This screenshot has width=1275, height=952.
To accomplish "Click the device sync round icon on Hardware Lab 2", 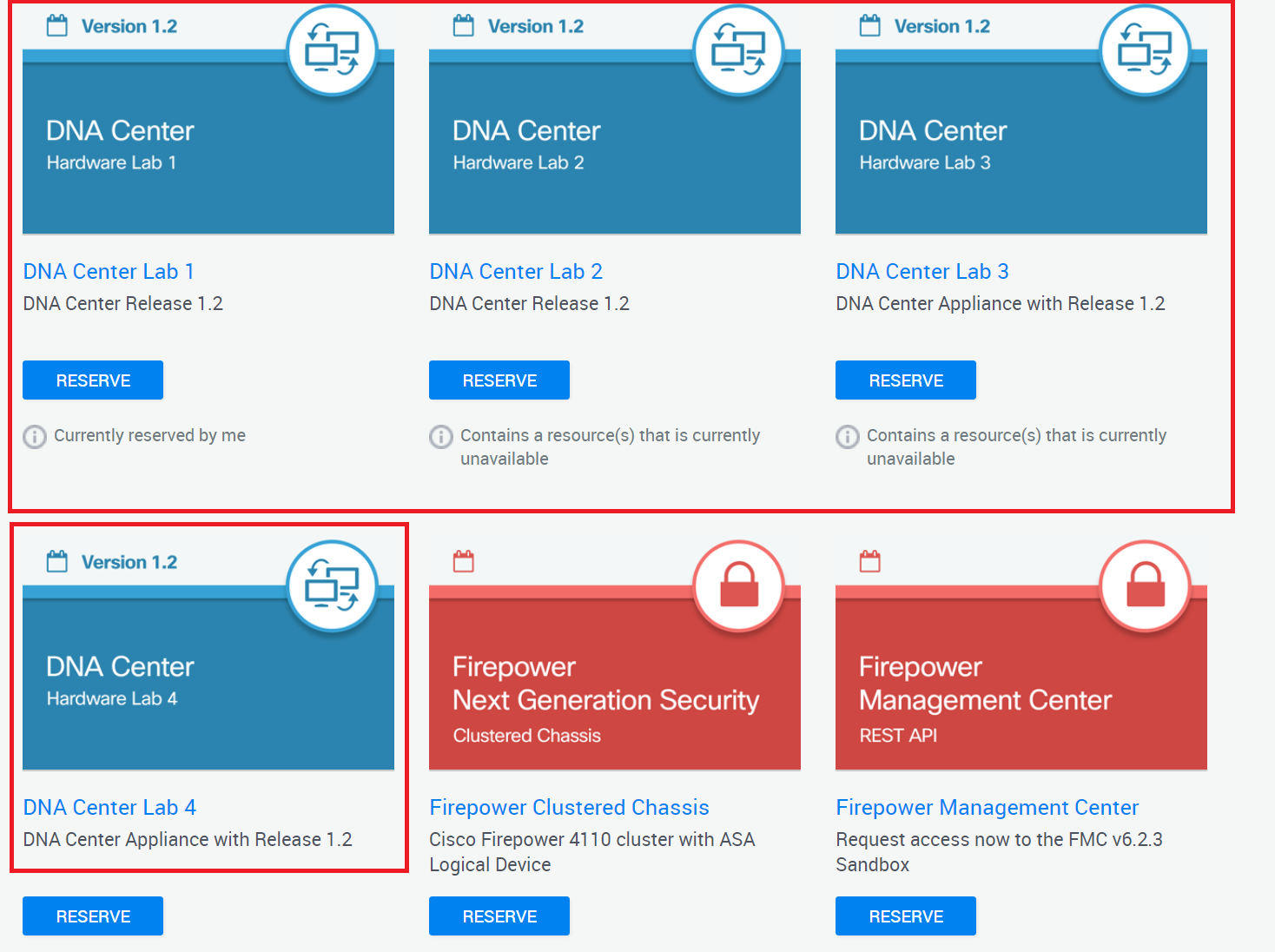I will [x=738, y=50].
